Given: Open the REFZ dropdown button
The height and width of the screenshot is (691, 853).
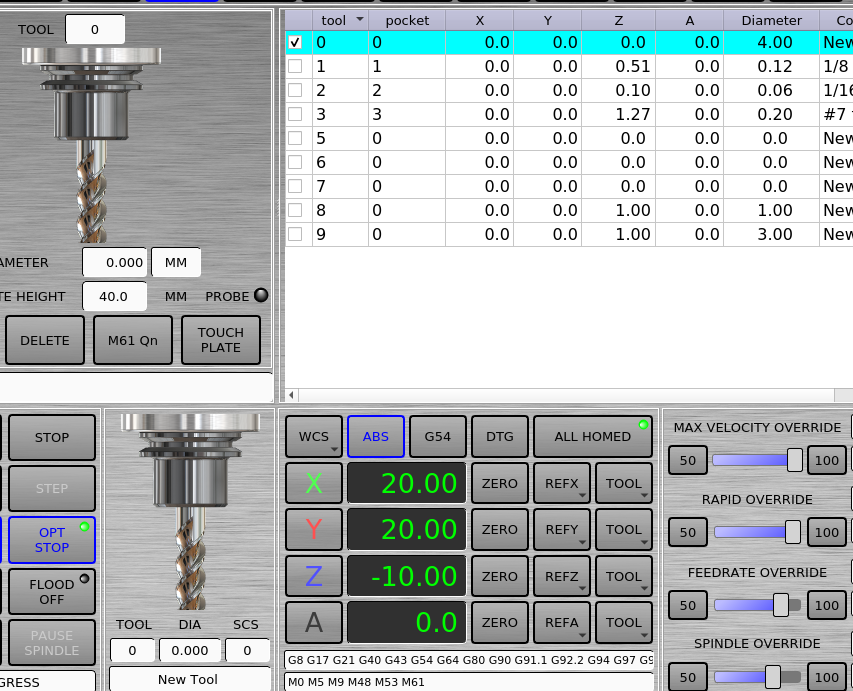Looking at the screenshot, I should coord(562,576).
